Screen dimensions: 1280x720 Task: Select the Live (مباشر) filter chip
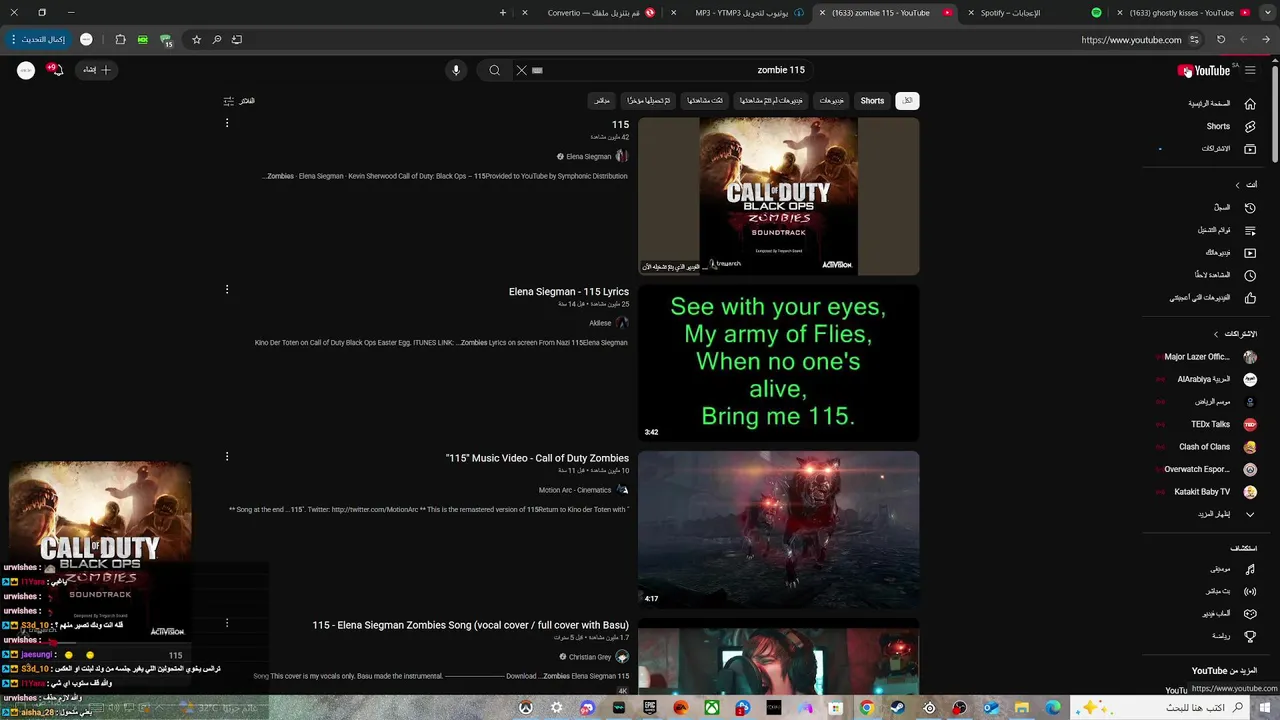coord(602,101)
